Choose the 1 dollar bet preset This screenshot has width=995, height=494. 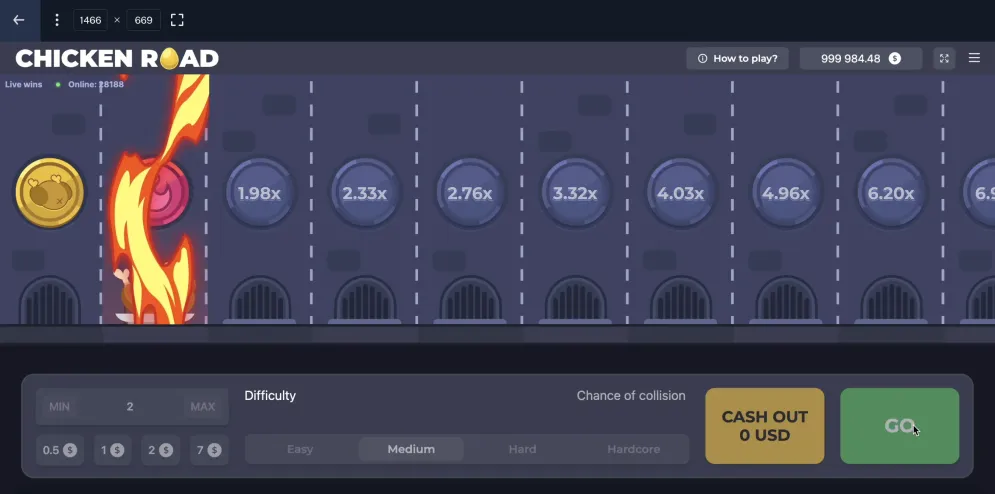tap(112, 450)
